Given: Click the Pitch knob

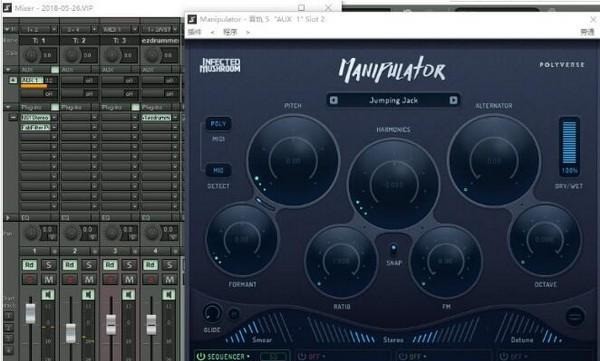Looking at the screenshot, I should [293, 161].
